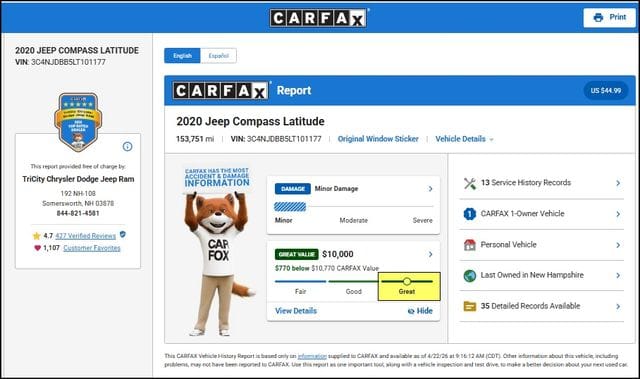Click the CARFAX logo in top banner
This screenshot has width=640, height=379.
click(318, 18)
